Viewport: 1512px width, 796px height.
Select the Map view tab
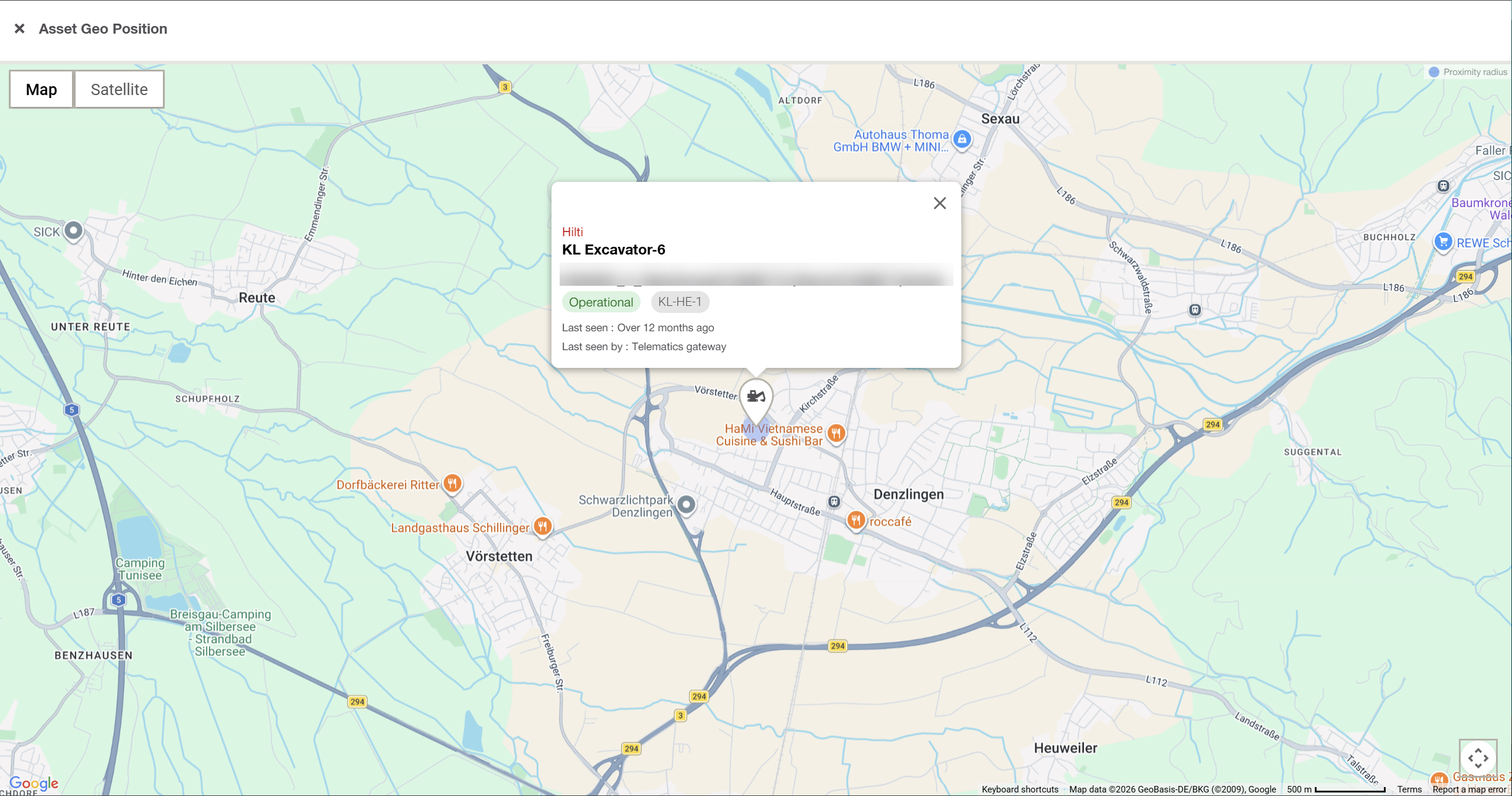point(41,89)
